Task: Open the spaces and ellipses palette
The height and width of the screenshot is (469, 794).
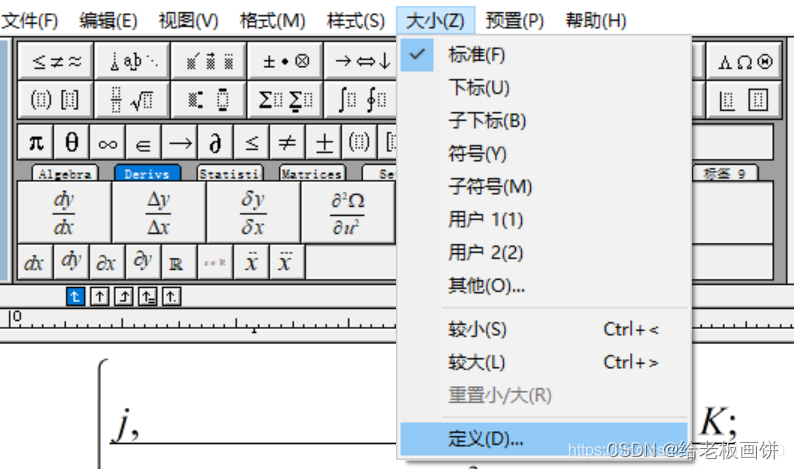Action: (x=132, y=61)
